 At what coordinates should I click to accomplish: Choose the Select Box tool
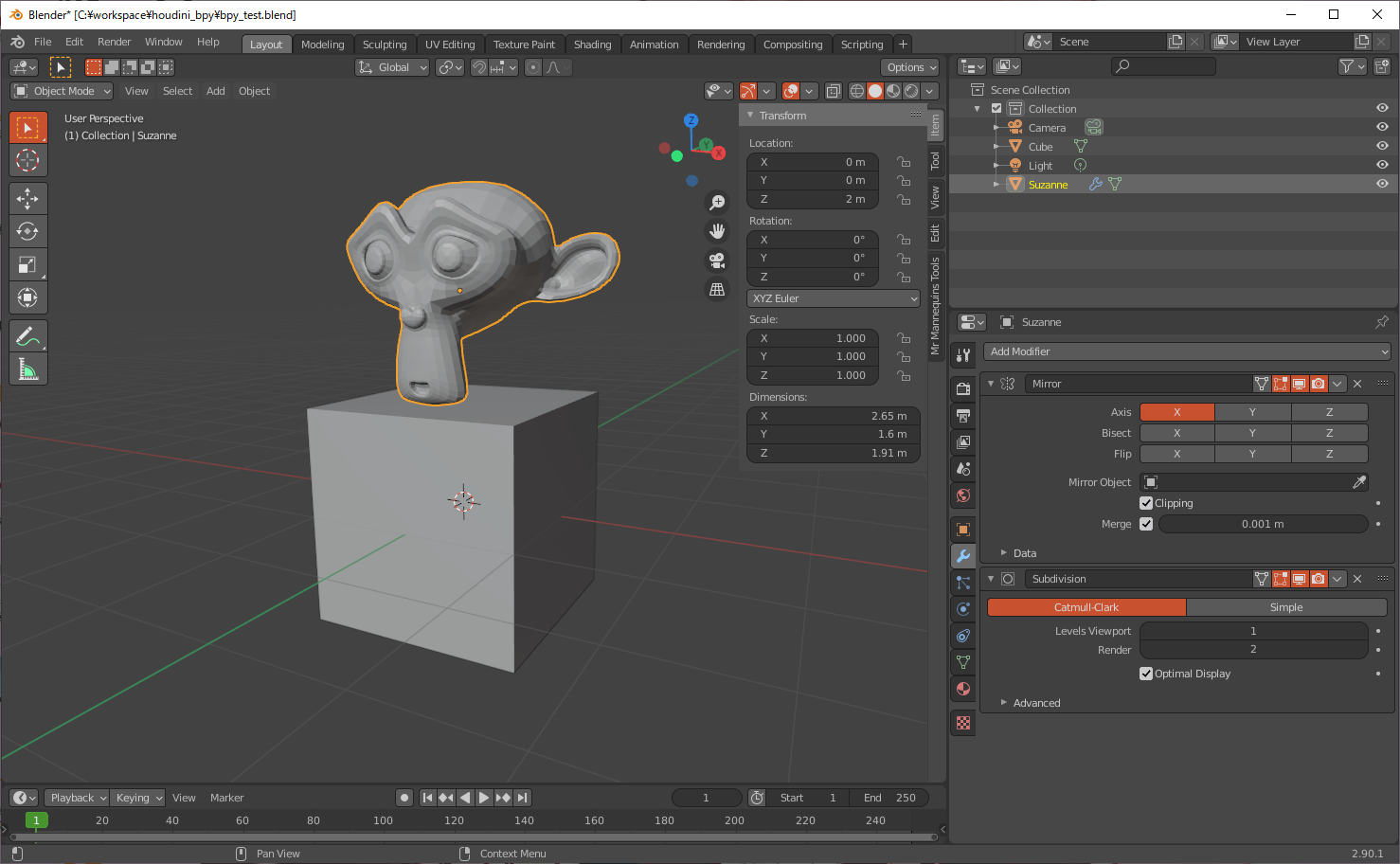coord(27,127)
